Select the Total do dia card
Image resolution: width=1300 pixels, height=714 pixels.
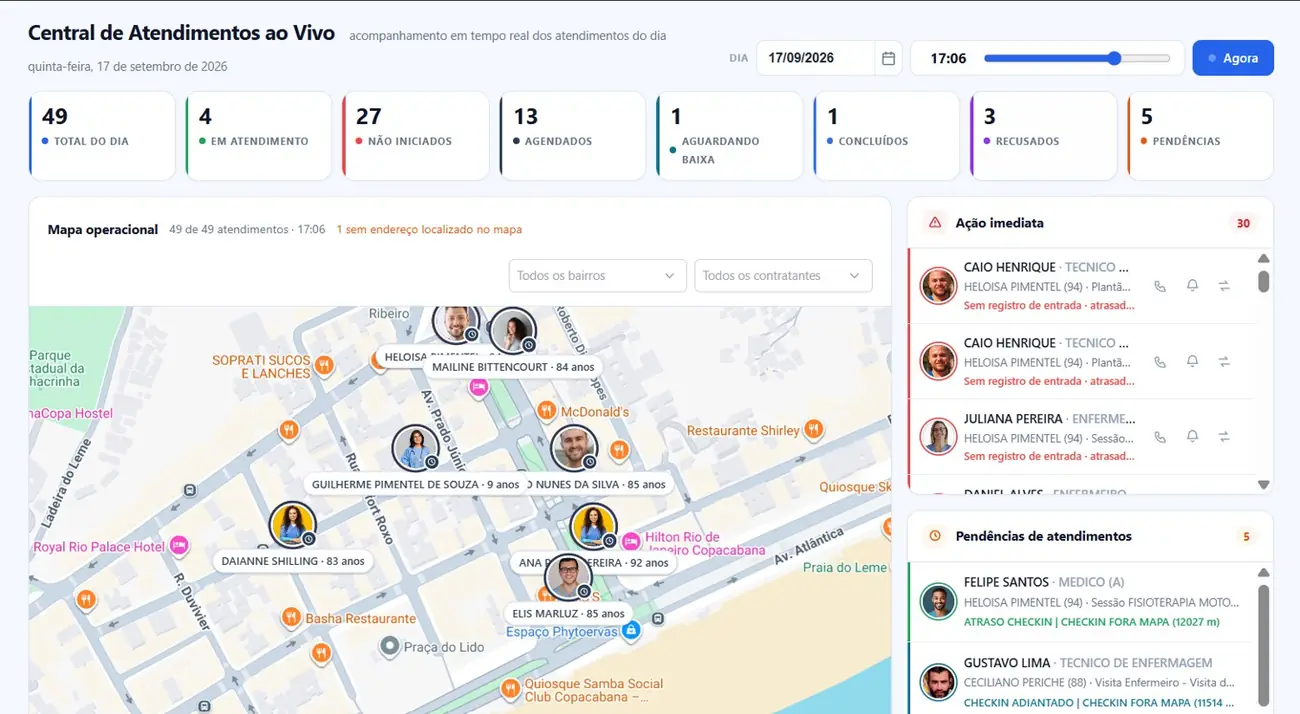click(x=102, y=136)
